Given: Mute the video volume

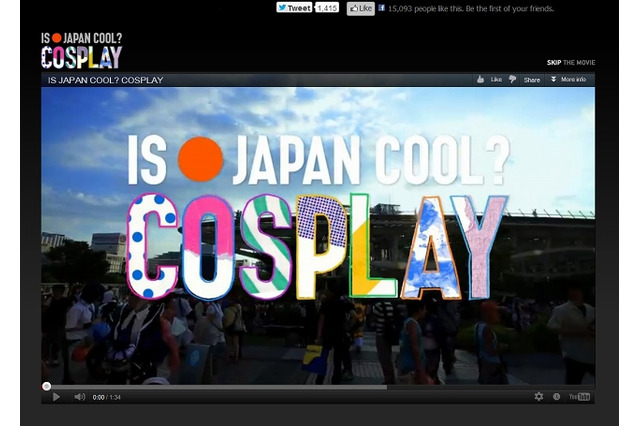Looking at the screenshot, I should click(x=80, y=397).
